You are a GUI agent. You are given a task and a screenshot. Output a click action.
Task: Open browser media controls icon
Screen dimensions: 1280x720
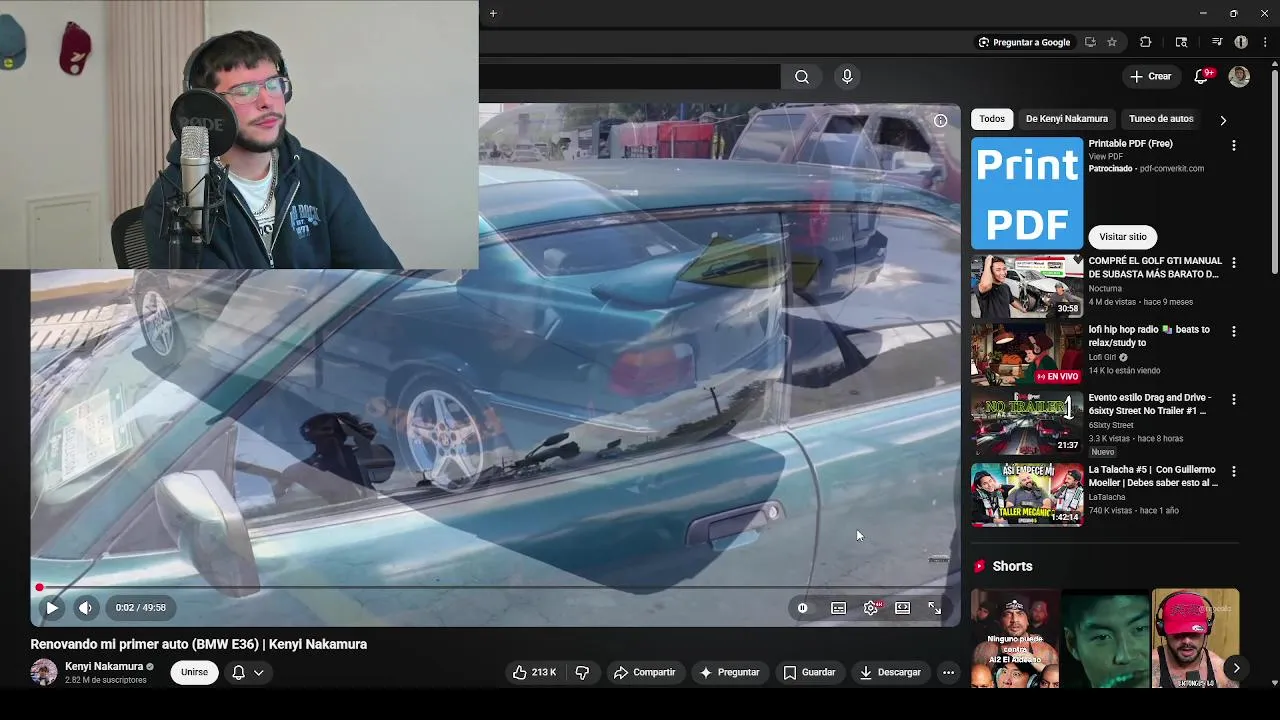tap(1217, 42)
